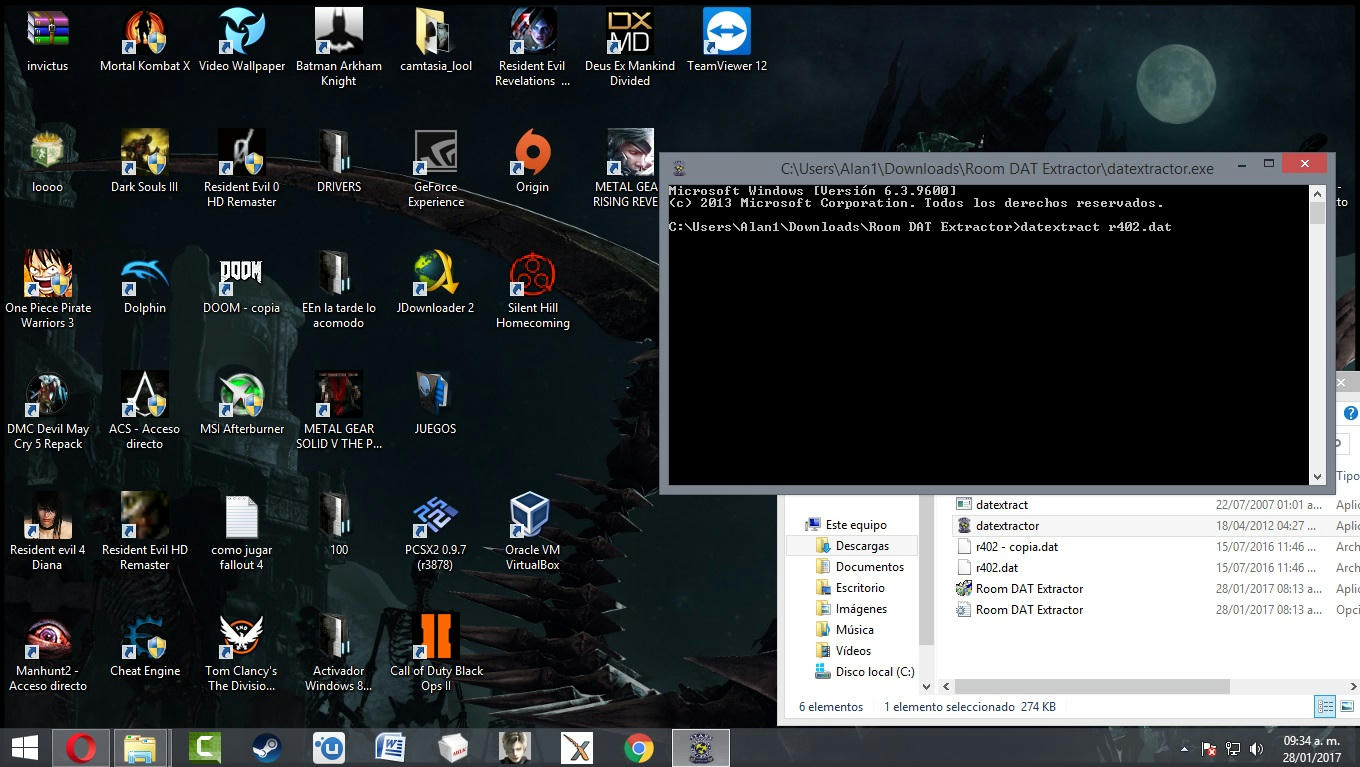Image resolution: width=1360 pixels, height=767 pixels.
Task: Select the r402.dat file in Explorer
Action: point(988,568)
